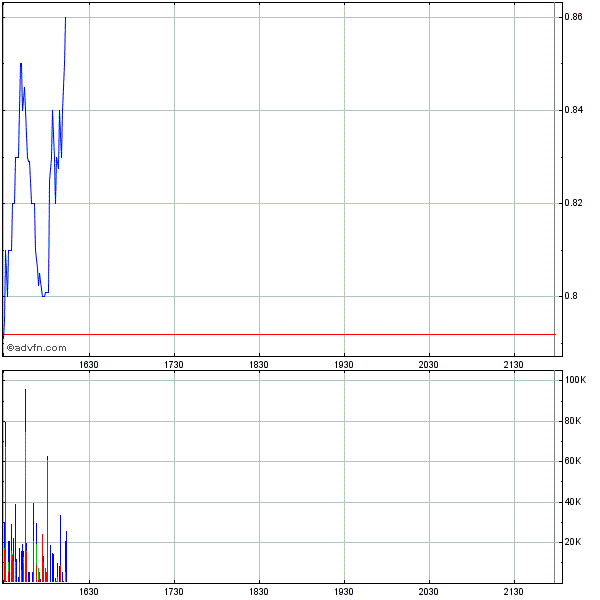
Task: Click the 0.84 price axis label
Action: click(x=573, y=110)
